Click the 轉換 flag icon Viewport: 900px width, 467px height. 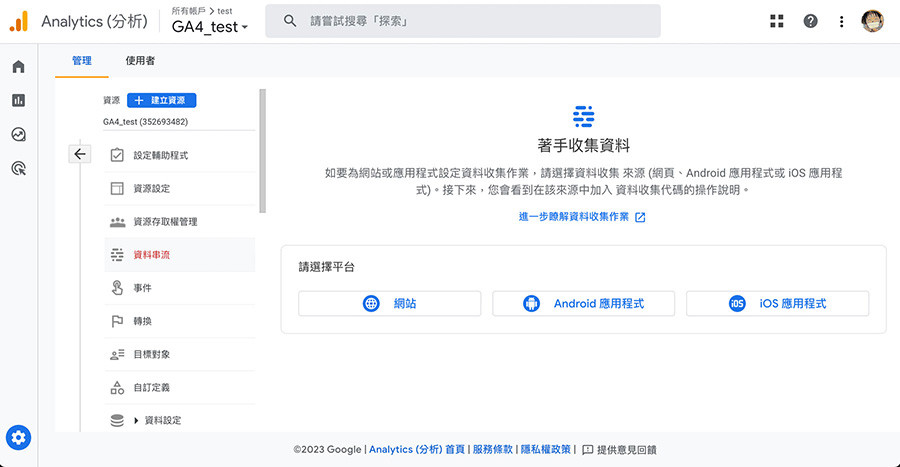pos(117,321)
